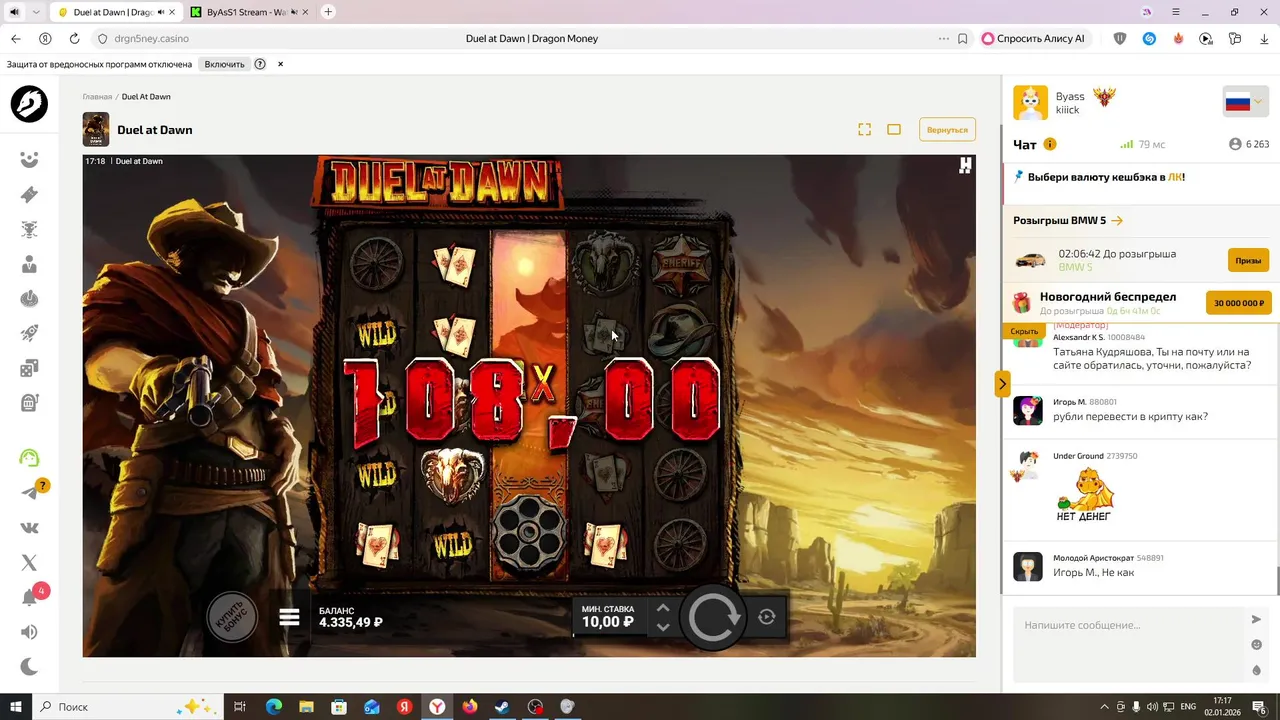1280x720 pixels.
Task: Toggle site sound speaker icon in sidebar
Action: [29, 632]
